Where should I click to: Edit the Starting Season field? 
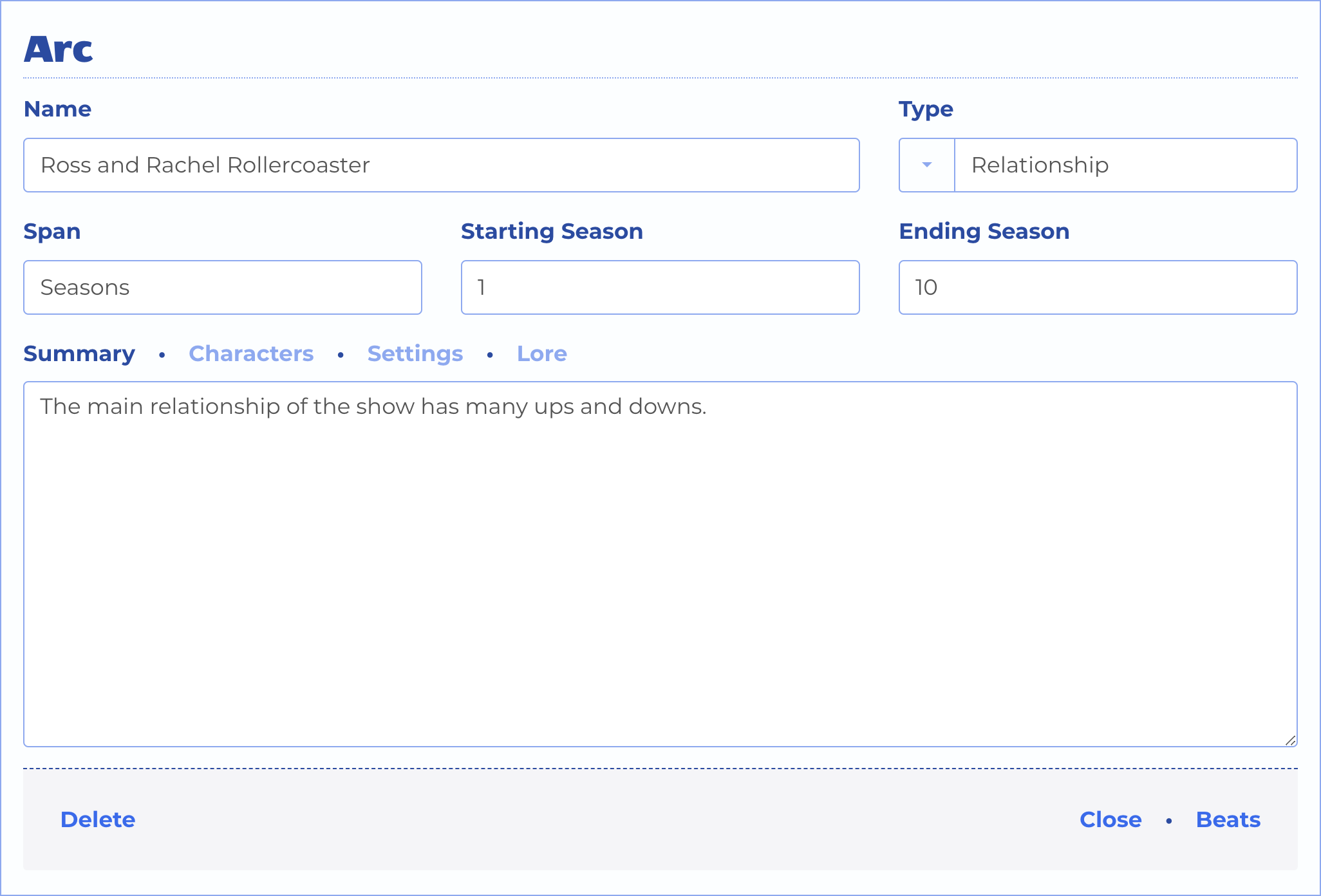[660, 287]
